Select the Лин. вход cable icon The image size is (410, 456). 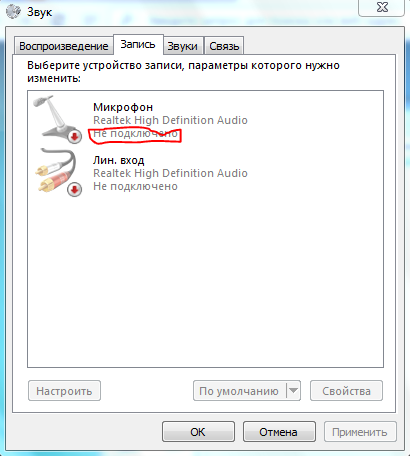pos(57,173)
